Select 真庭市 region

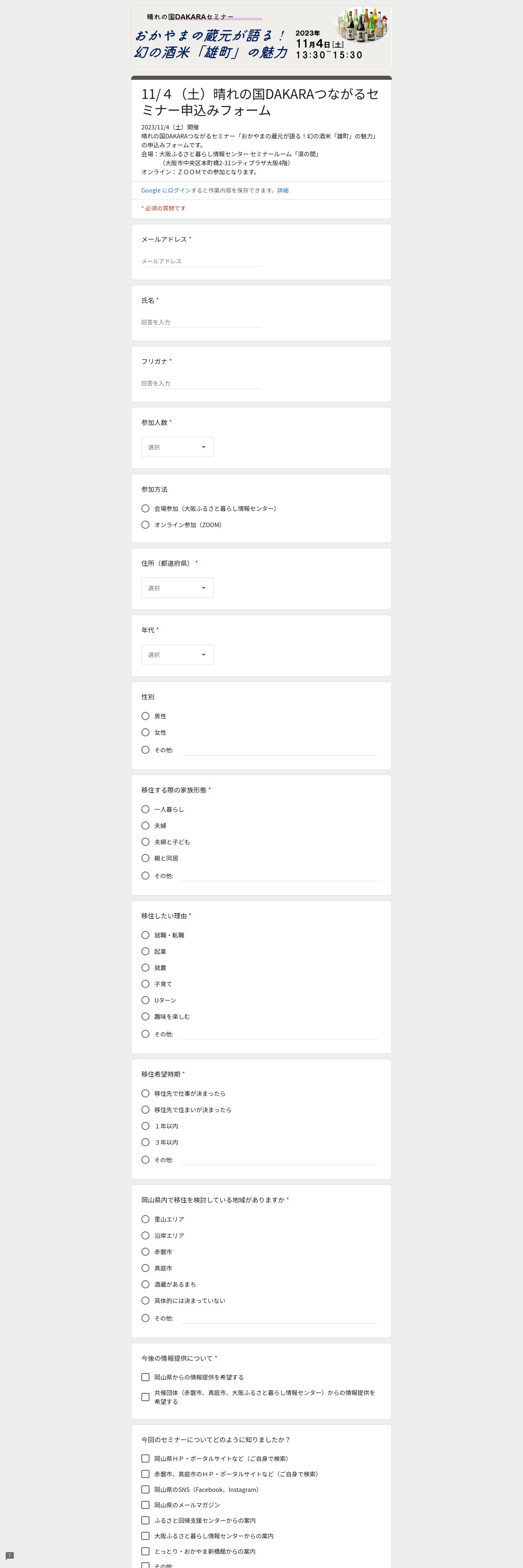[x=145, y=1268]
